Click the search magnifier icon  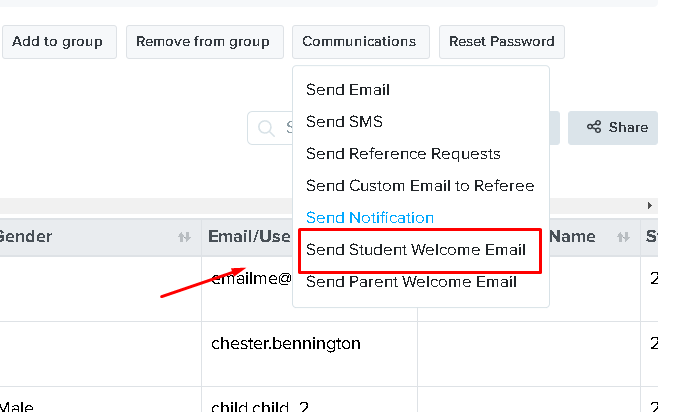[266, 128]
